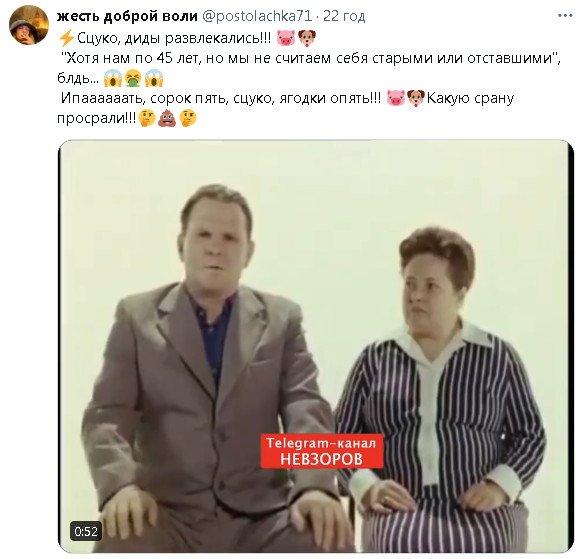Click the lightning bolt emoji
Screen dimensions: 585x559
[67, 38]
